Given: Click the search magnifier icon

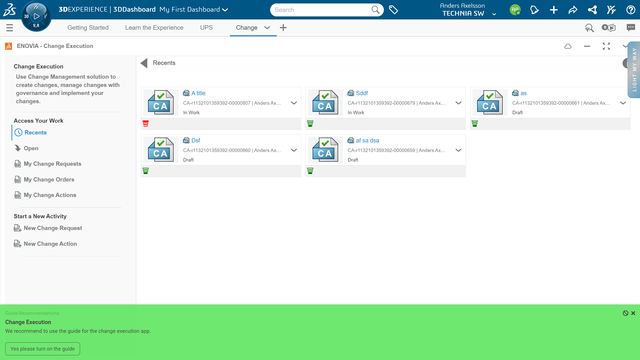Looking at the screenshot, I should pos(375,10).
